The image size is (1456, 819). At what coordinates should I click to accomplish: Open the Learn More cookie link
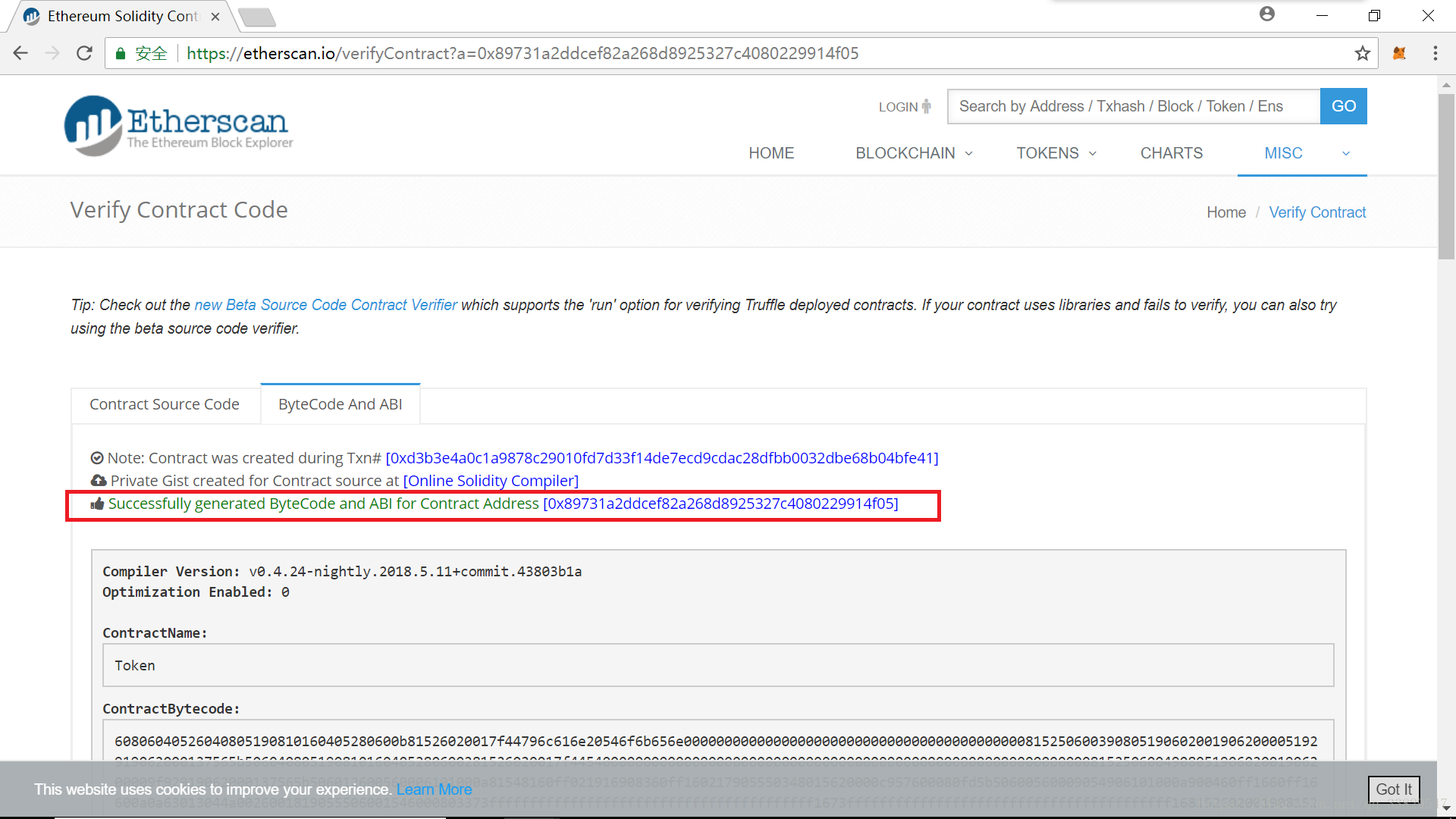(434, 789)
